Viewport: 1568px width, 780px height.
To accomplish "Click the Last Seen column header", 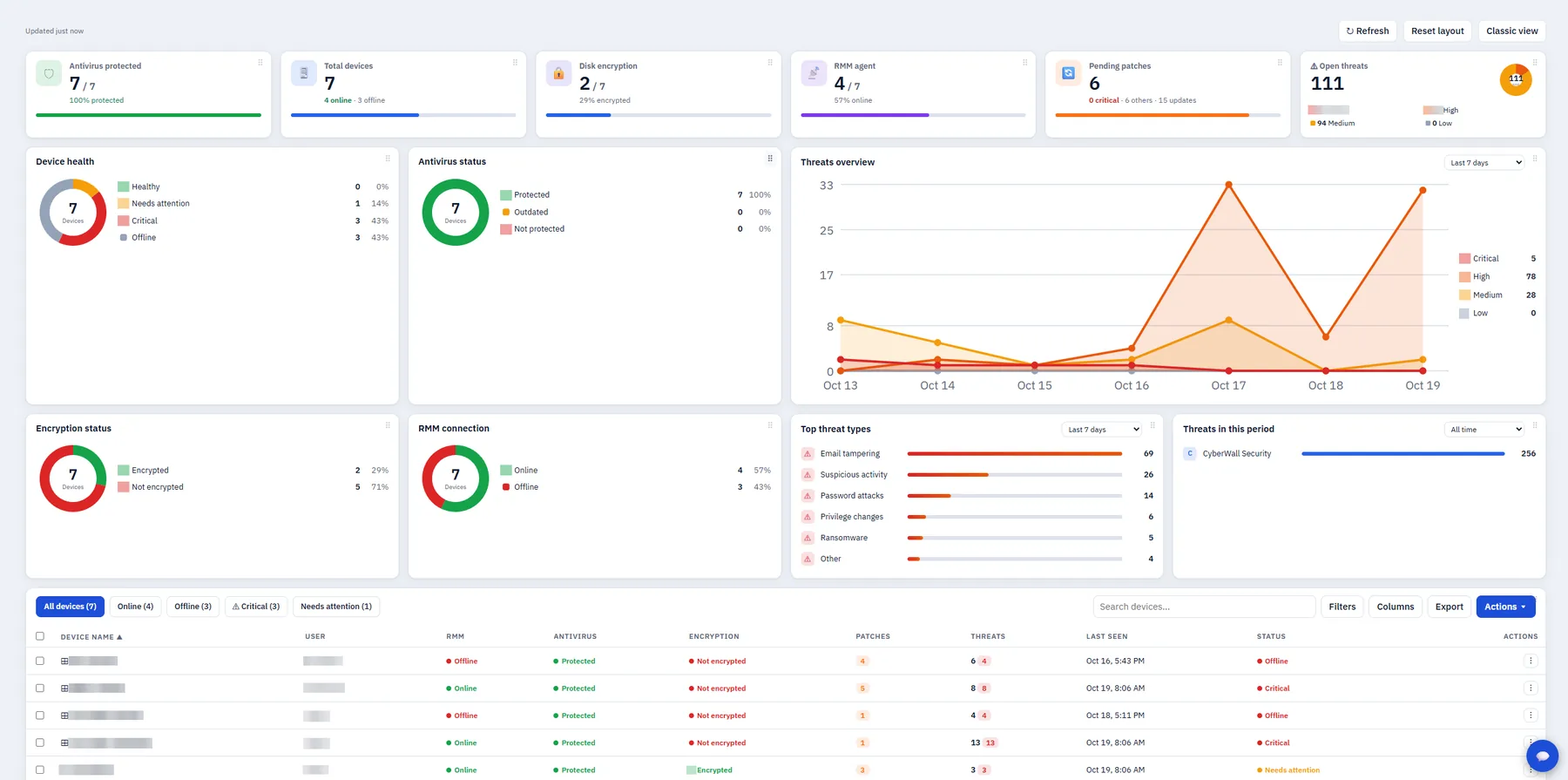I will [x=1106, y=637].
